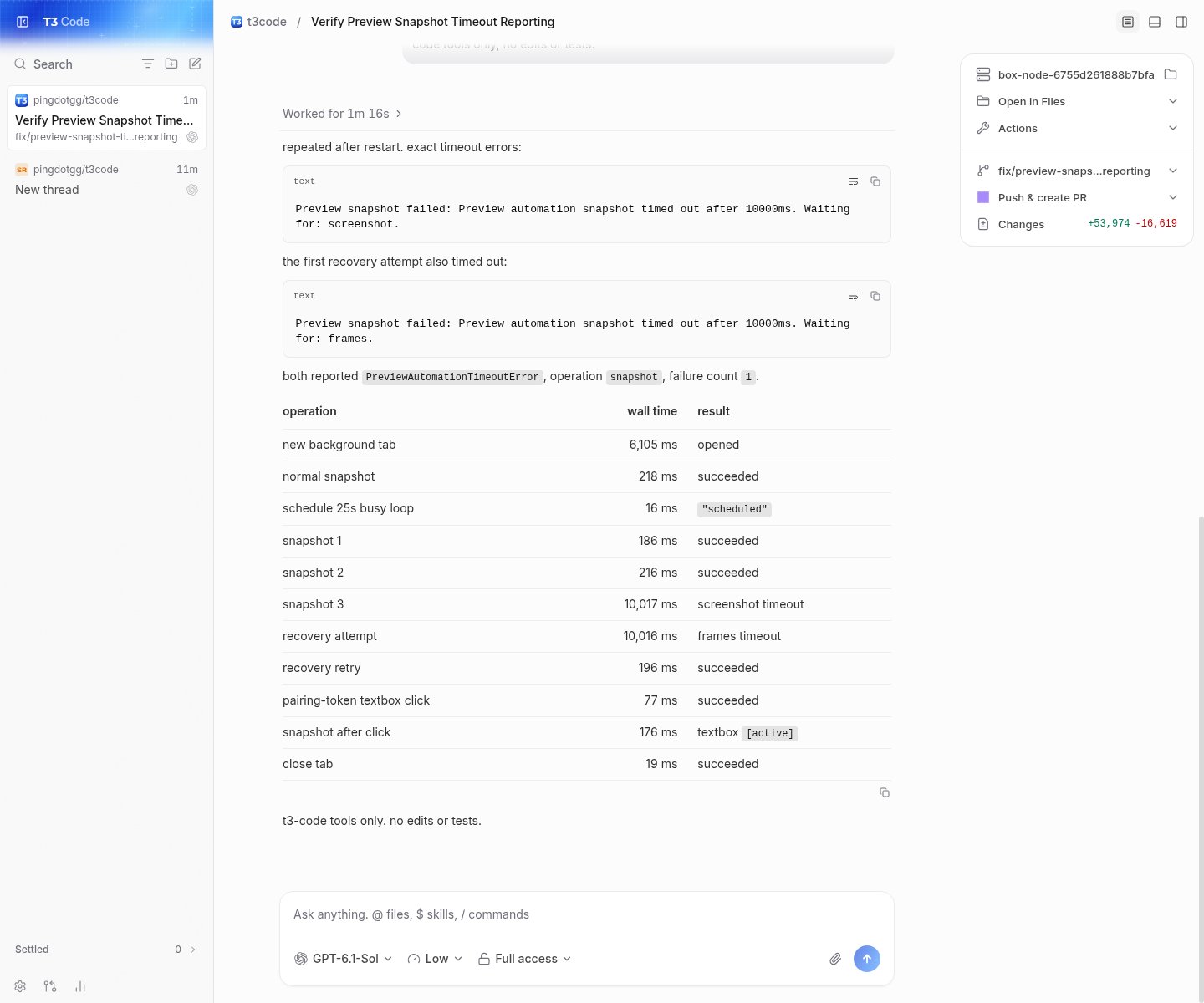Click the sidebar filter/sort icon
This screenshot has height=1003, width=1204.
pos(148,64)
